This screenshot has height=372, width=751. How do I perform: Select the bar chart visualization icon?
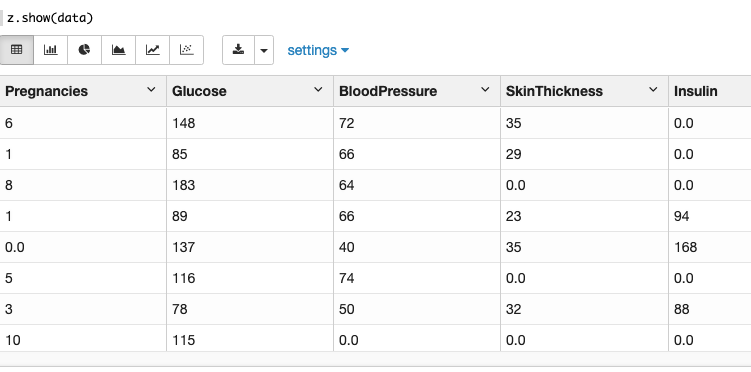click(x=51, y=50)
